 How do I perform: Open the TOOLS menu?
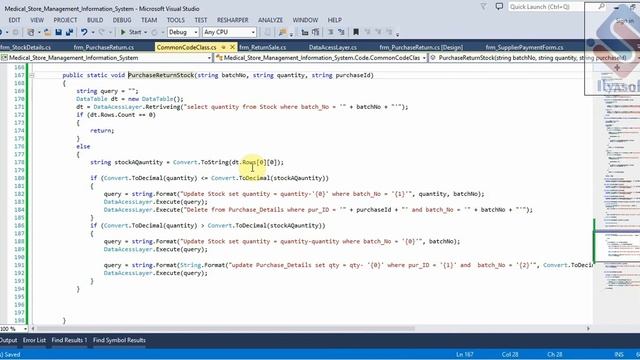coord(176,20)
